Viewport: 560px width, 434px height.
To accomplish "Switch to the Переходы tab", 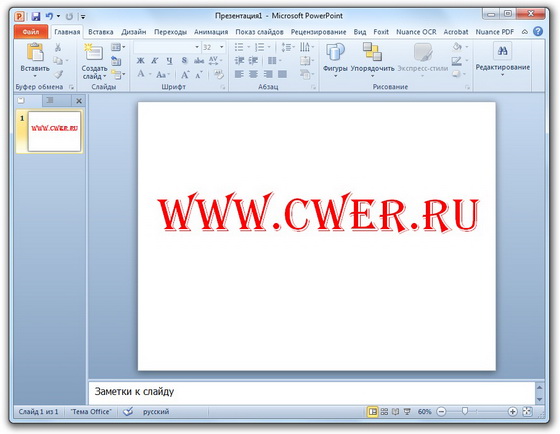I will point(170,32).
